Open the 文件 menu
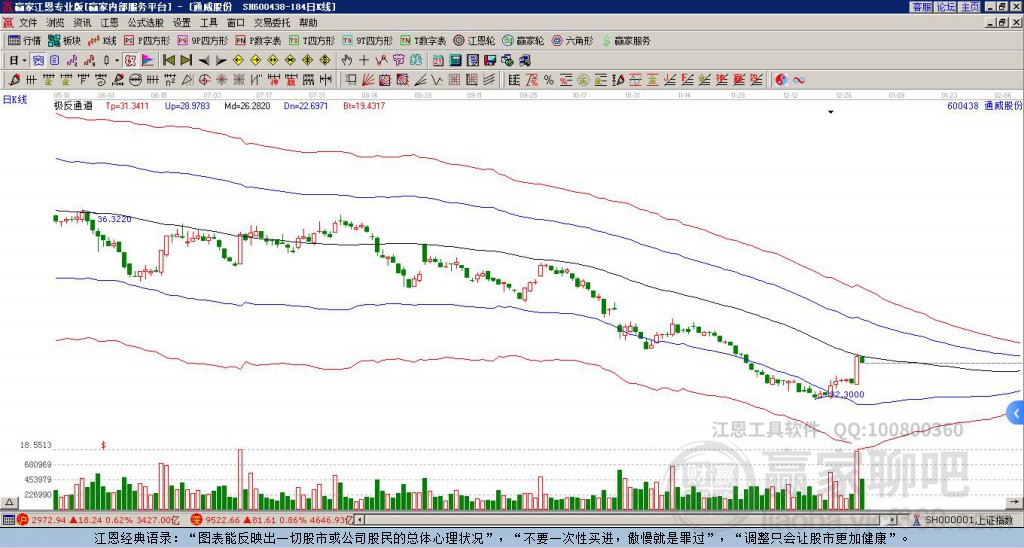Image resolution: width=1024 pixels, height=548 pixels. click(x=28, y=23)
